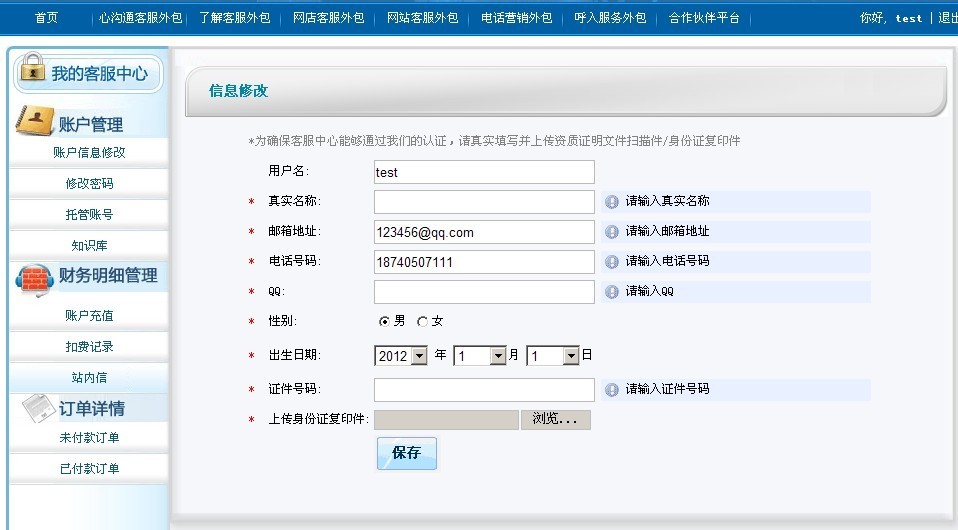Image resolution: width=958 pixels, height=530 pixels.
Task: Click the lock icon beside 我的客服中心
Action: tap(32, 71)
